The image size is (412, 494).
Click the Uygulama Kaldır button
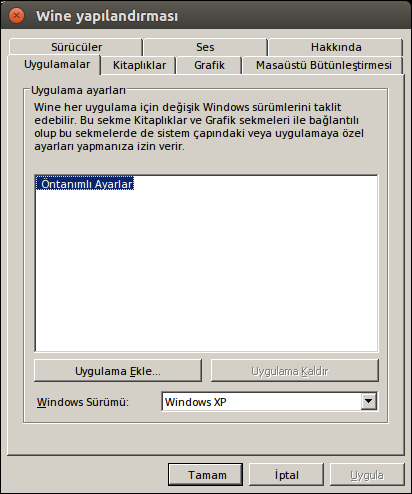click(295, 371)
